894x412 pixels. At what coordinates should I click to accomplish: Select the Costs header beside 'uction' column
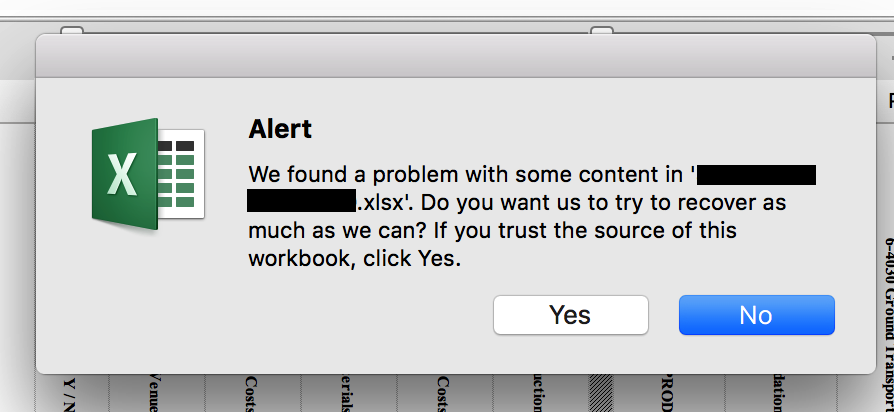coord(444,393)
